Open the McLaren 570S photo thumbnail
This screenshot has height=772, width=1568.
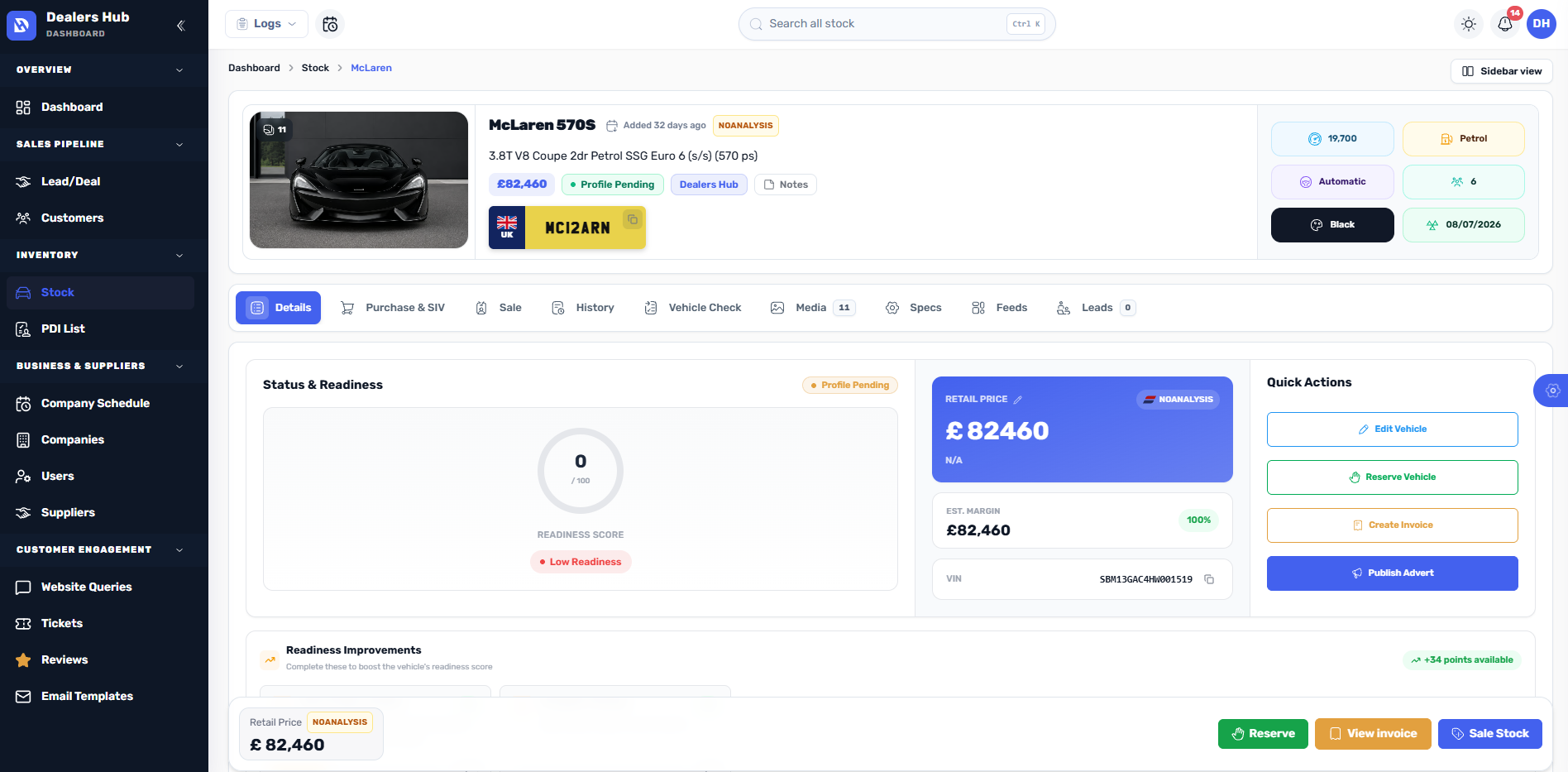[359, 180]
